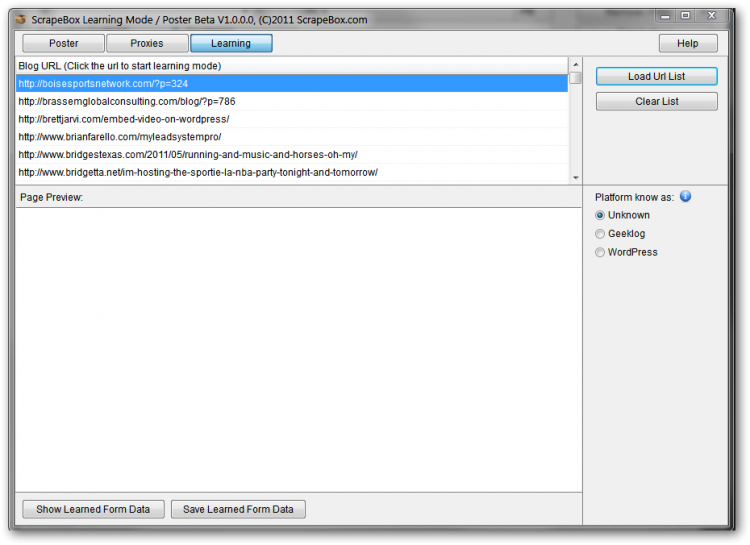
Task: Open the Help button
Action: click(x=688, y=44)
